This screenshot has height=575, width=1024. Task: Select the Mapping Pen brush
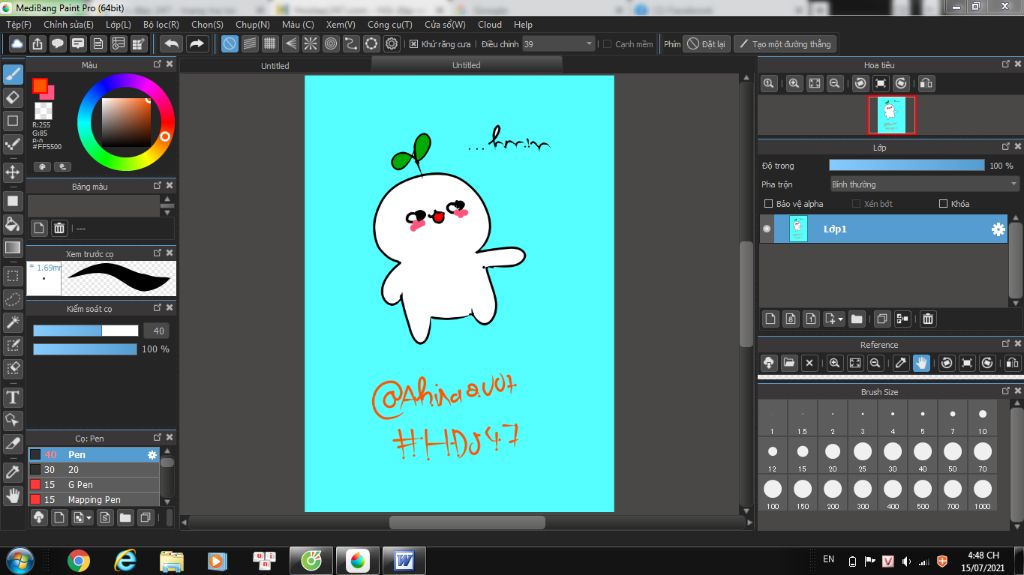94,500
